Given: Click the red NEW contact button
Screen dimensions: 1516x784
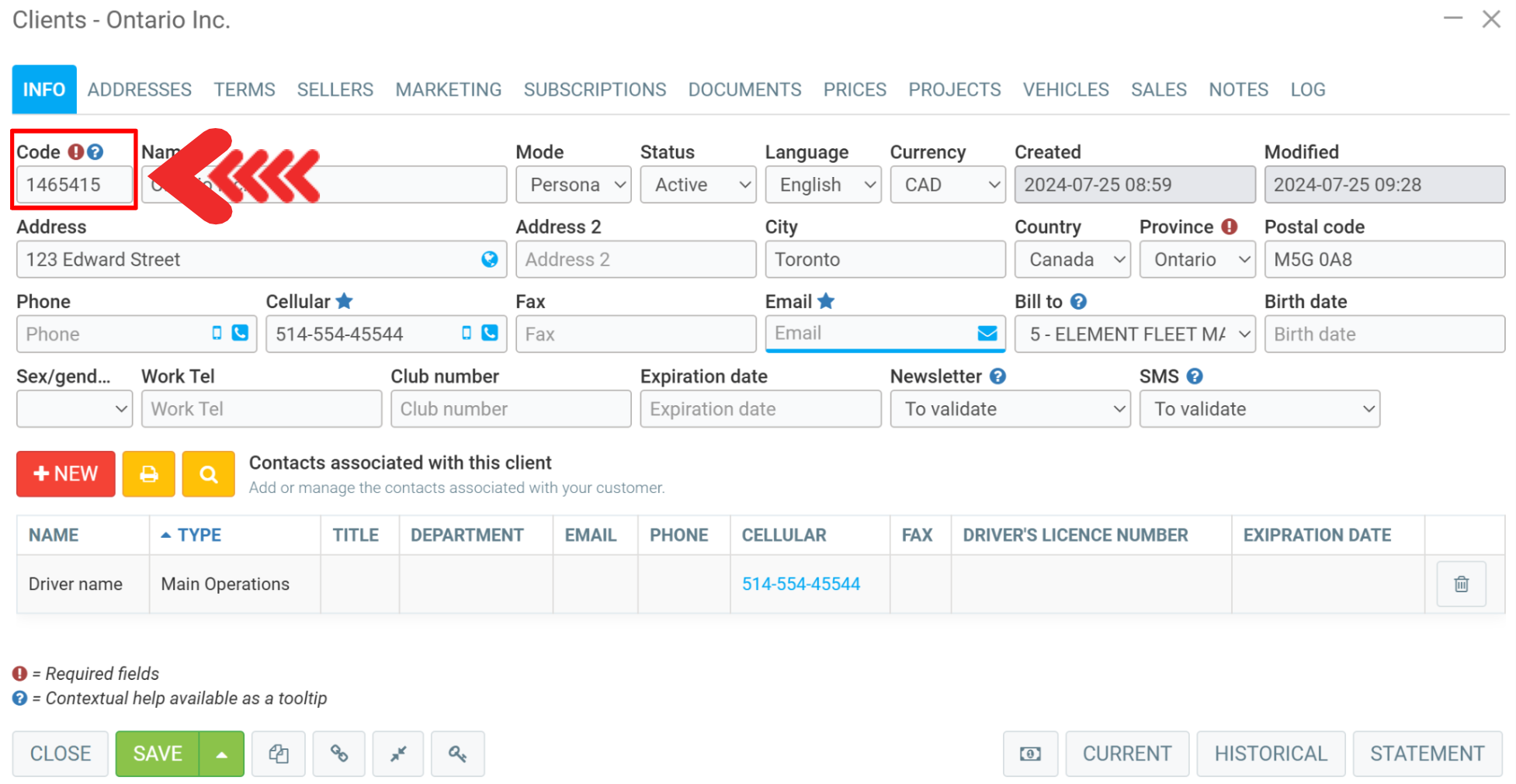Looking at the screenshot, I should coord(66,474).
